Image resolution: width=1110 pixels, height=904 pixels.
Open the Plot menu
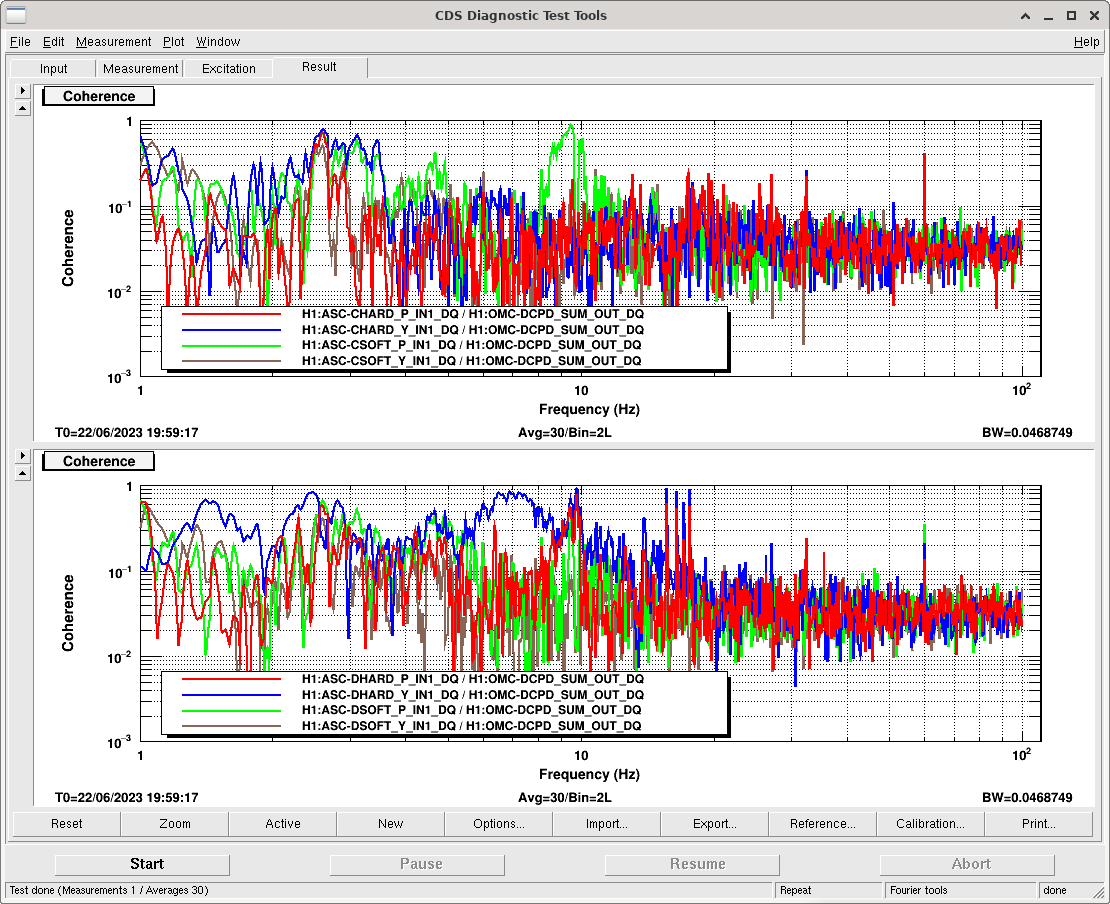[174, 42]
